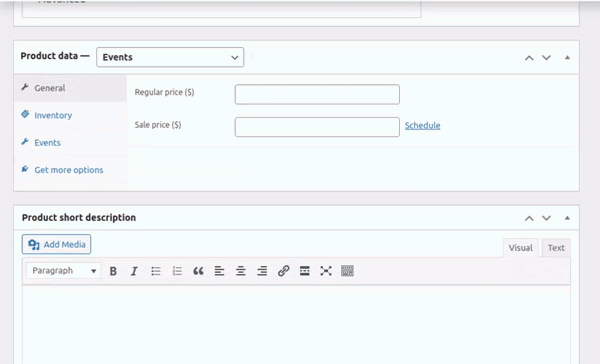
Task: Click the Schedule sale price link
Action: pos(422,125)
